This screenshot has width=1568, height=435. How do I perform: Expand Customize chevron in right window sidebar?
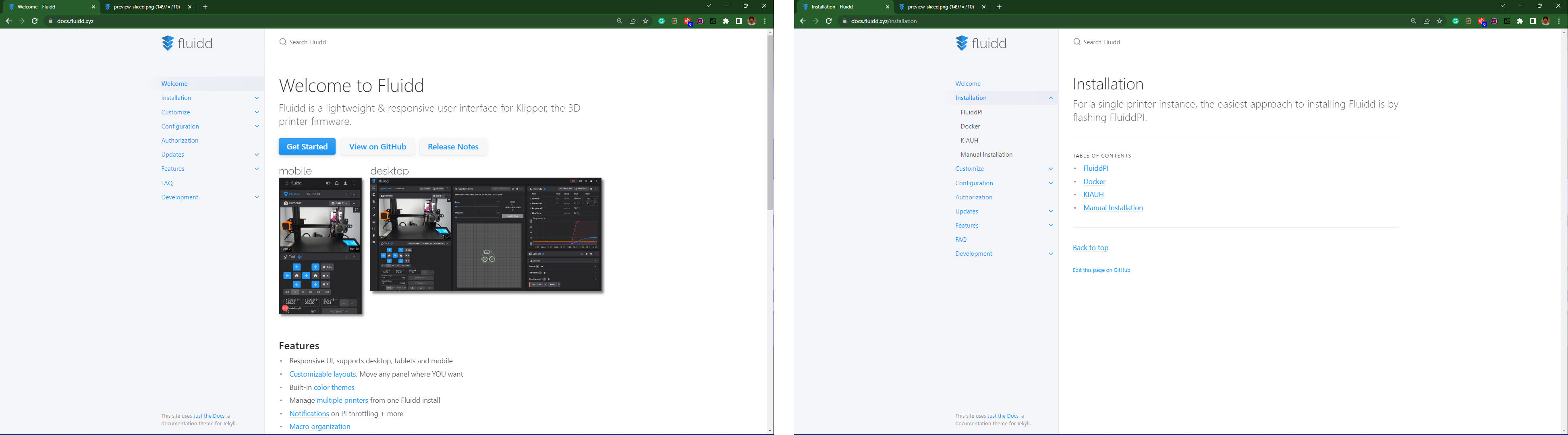(1051, 169)
